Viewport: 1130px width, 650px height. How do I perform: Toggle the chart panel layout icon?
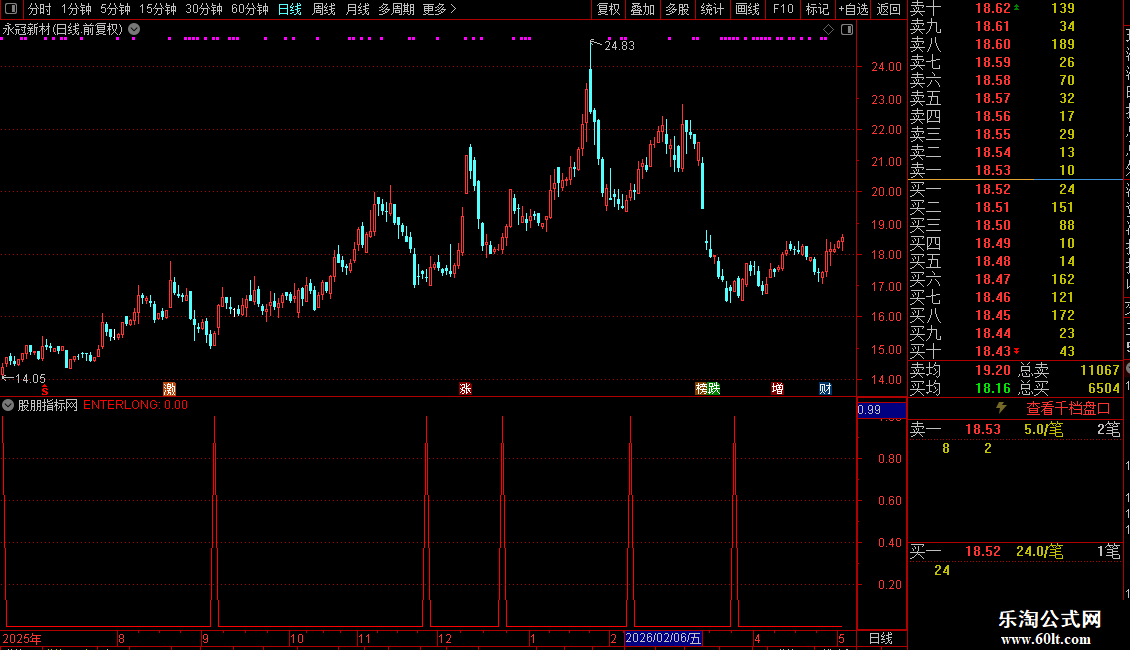coord(847,30)
